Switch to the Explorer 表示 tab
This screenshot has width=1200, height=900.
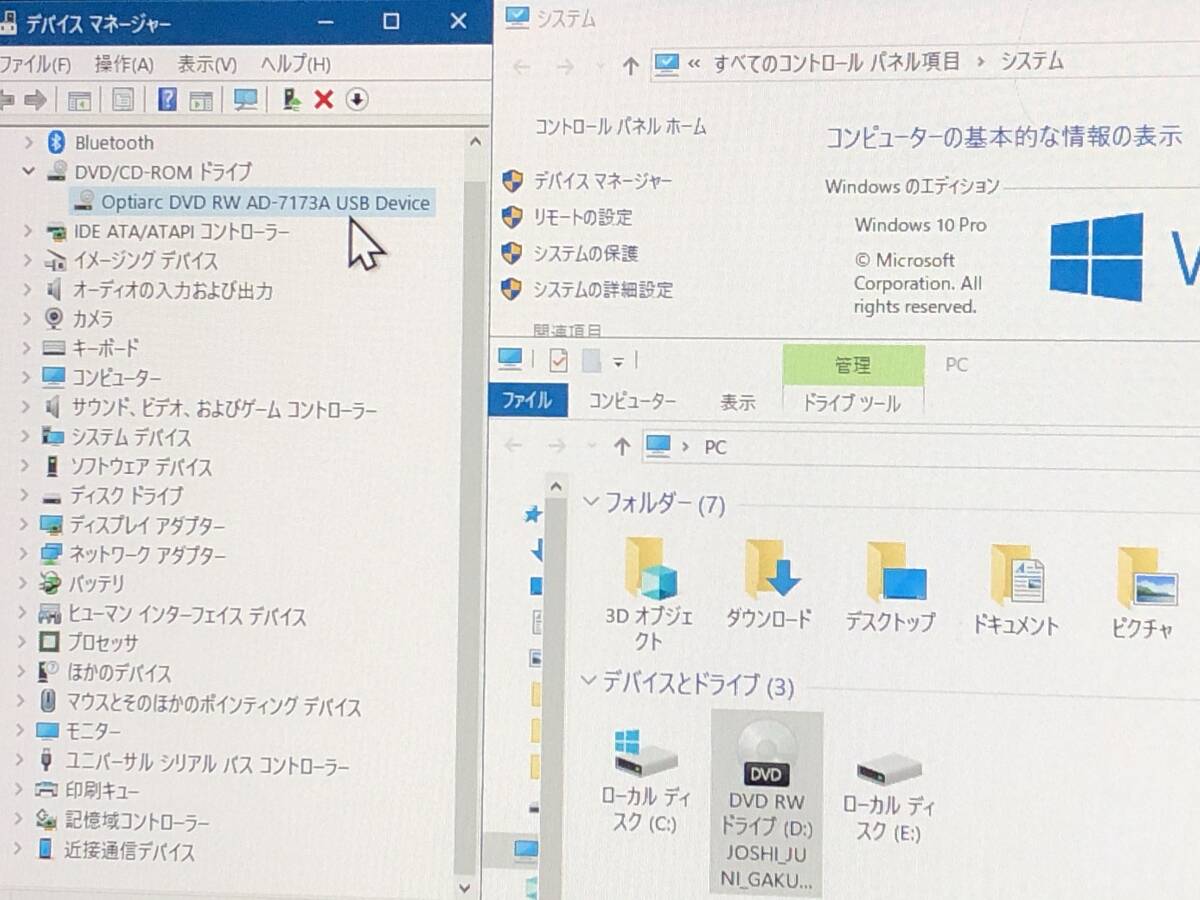[738, 401]
